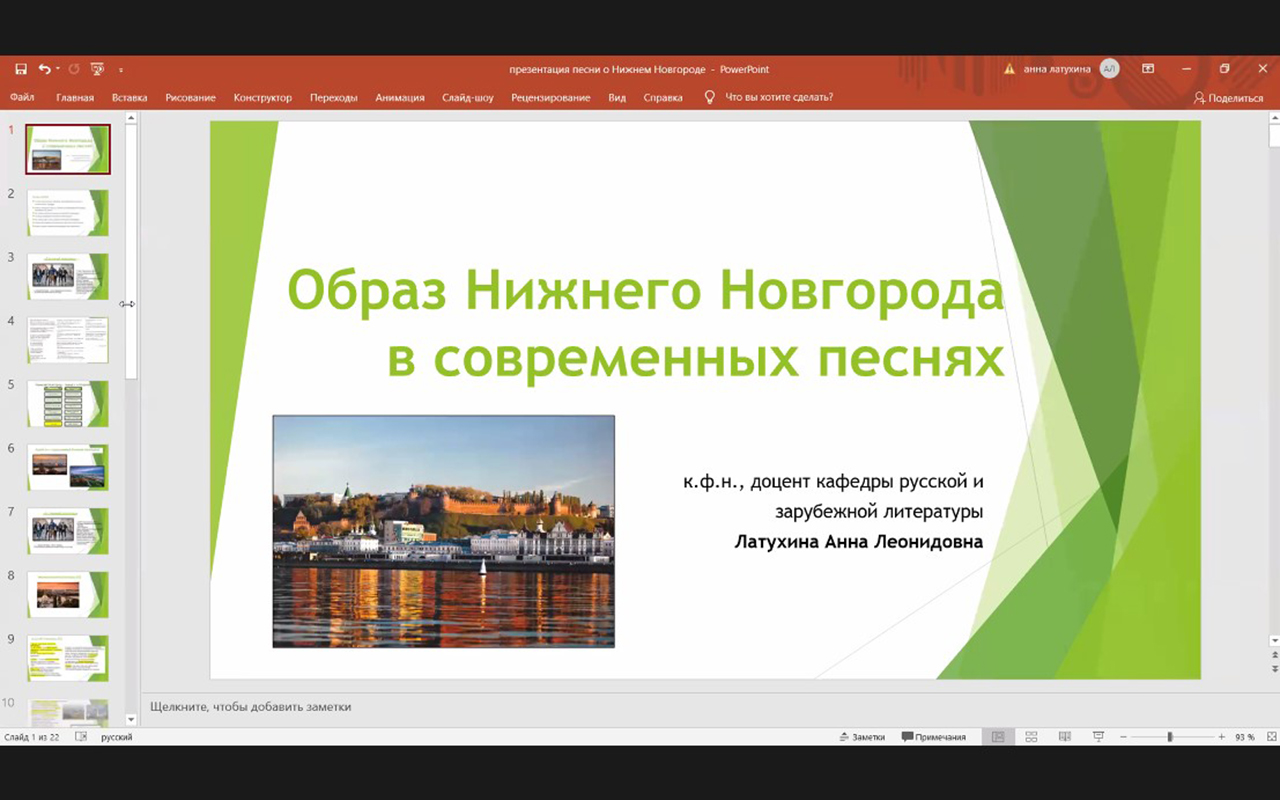Click the slide panel scroll-up arrow
The image size is (1280, 800).
click(131, 118)
